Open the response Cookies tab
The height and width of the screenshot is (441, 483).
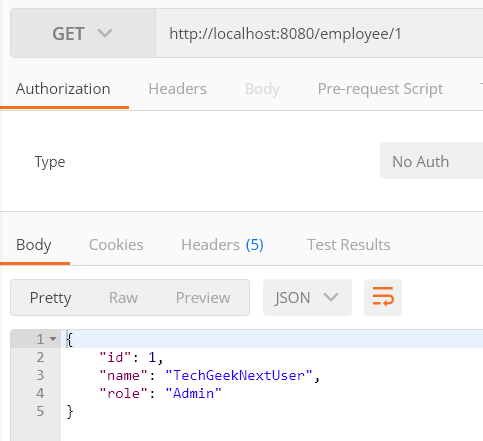116,245
